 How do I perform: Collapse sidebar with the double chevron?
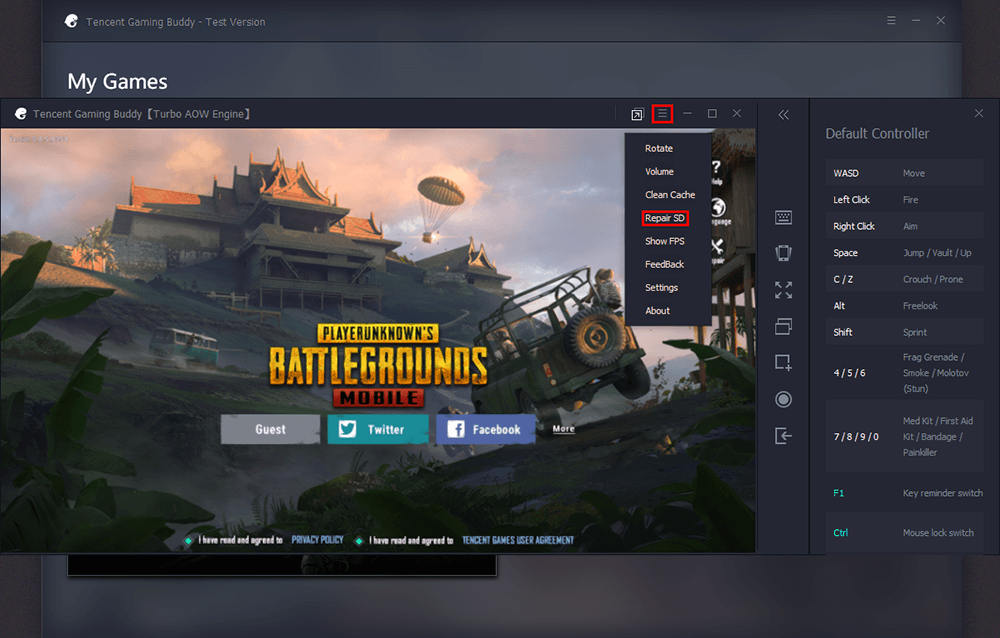point(783,115)
